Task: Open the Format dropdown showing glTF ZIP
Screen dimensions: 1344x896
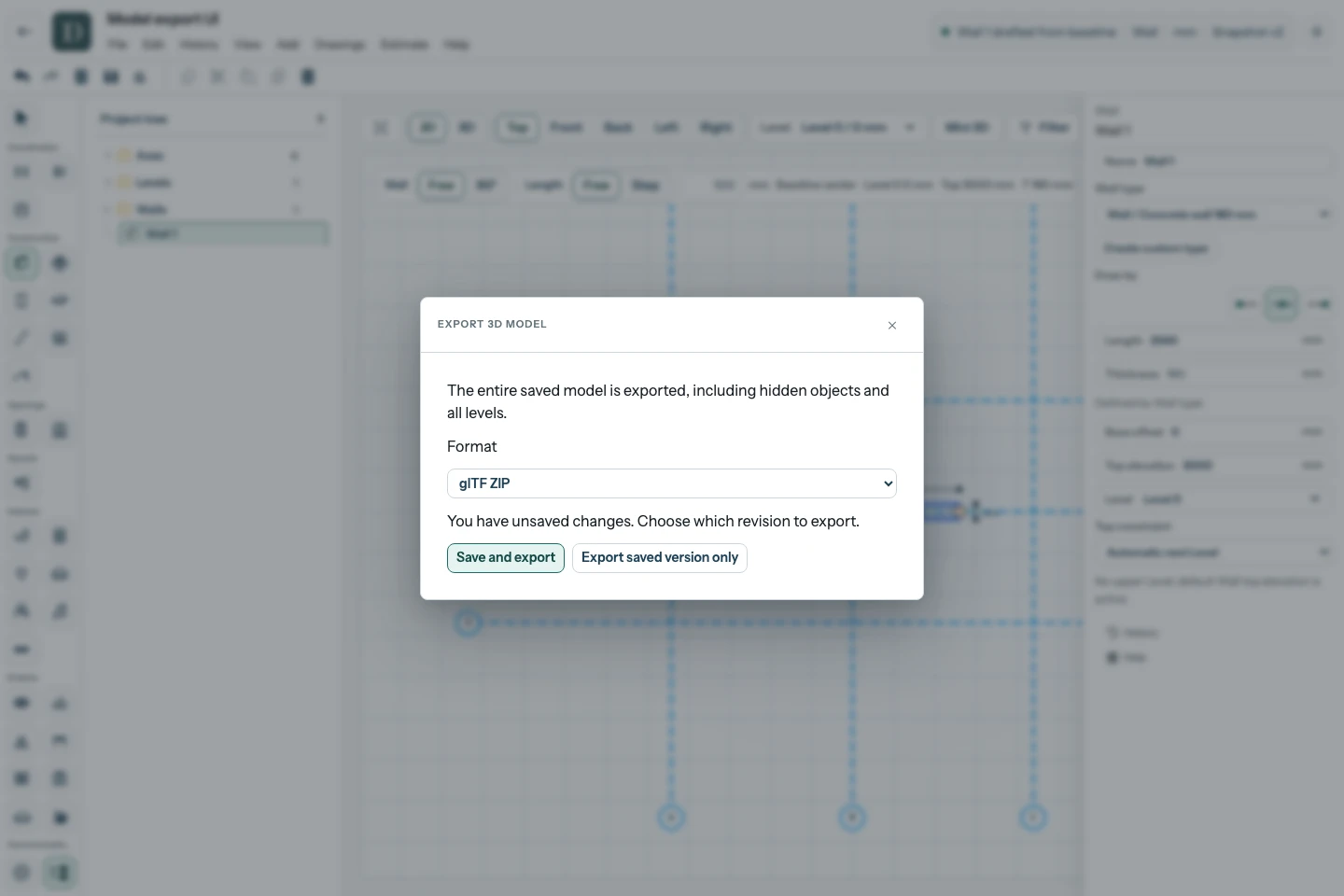Action: [x=671, y=483]
